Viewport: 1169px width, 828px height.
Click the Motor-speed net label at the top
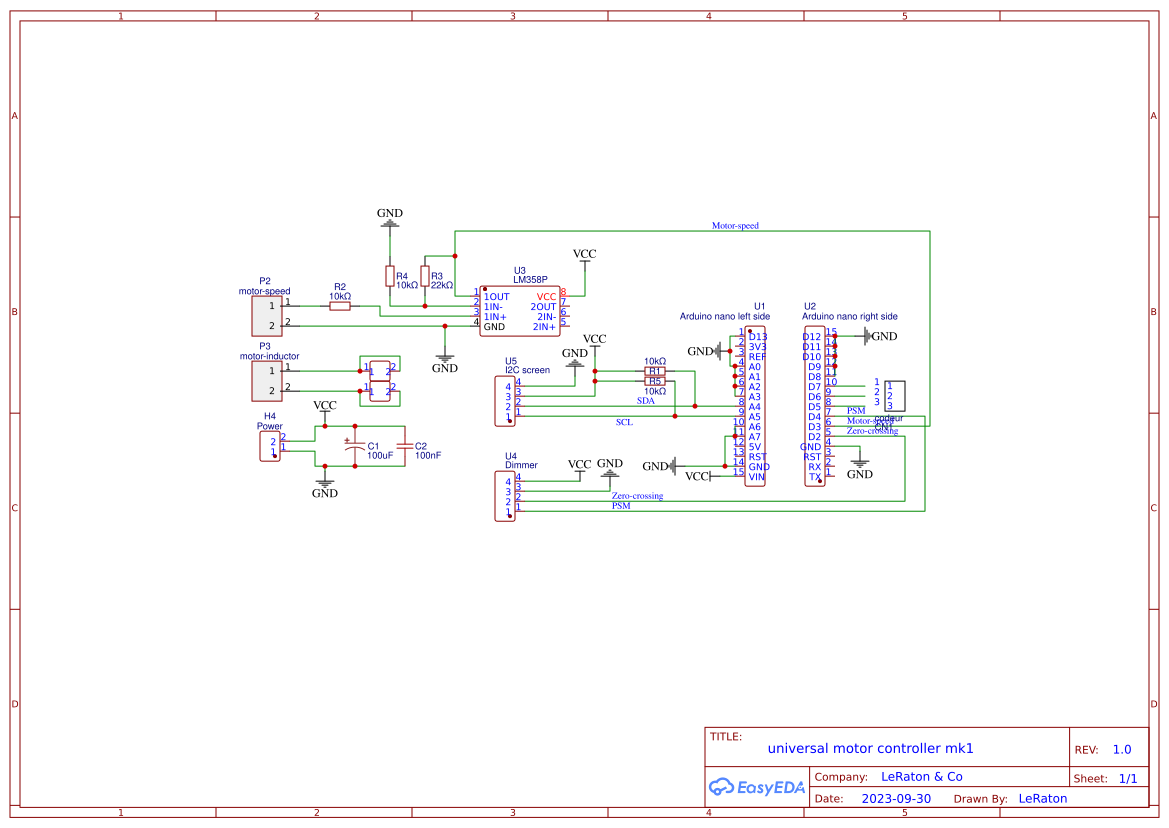tap(737, 225)
